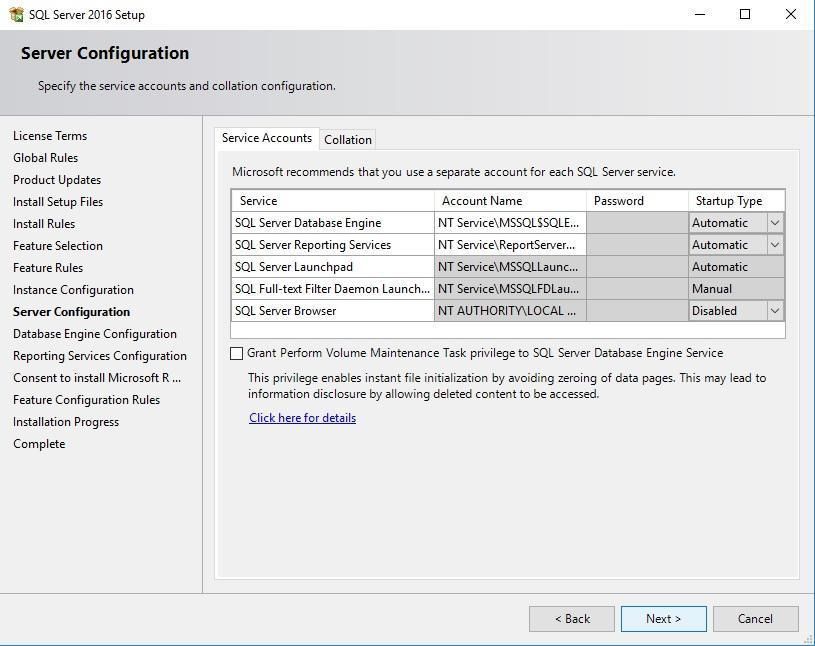Click Reporting Services password field

click(x=636, y=245)
